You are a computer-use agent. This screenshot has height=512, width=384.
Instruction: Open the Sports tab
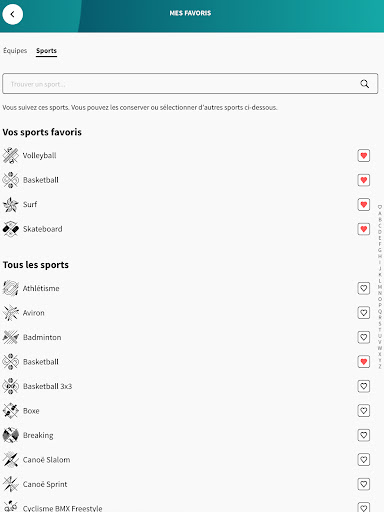coord(46,51)
